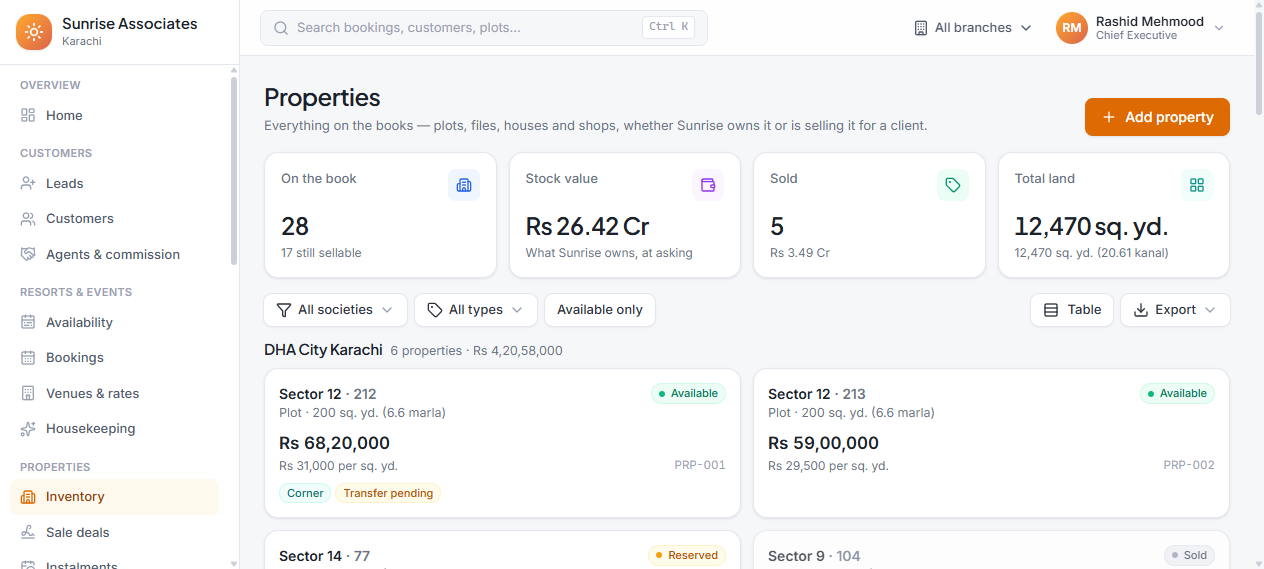Image resolution: width=1264 pixels, height=569 pixels.
Task: Click the Housekeeping sparkle icon
Action: click(28, 428)
